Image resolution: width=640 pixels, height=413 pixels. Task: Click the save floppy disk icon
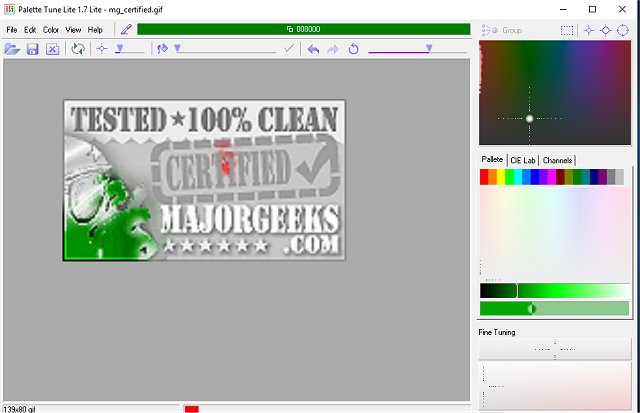tap(32, 49)
